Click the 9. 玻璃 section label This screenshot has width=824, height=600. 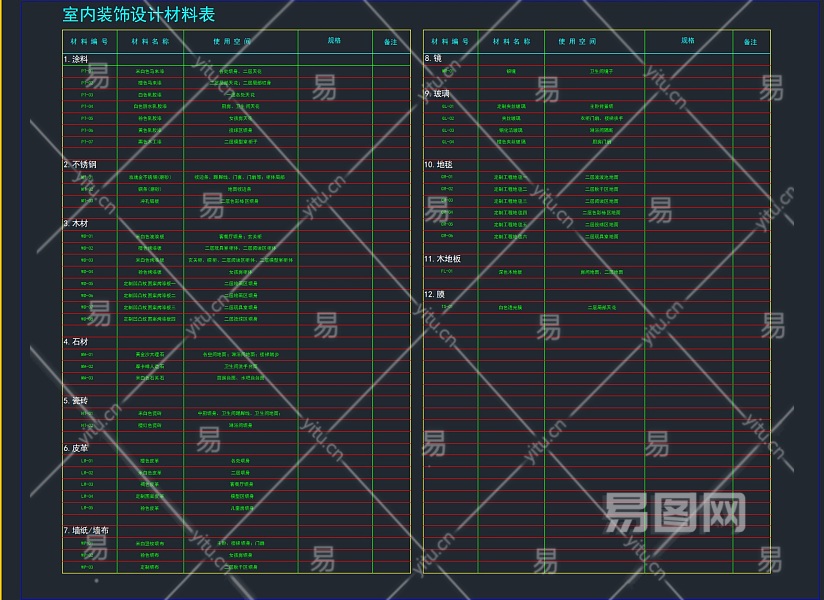(437, 94)
